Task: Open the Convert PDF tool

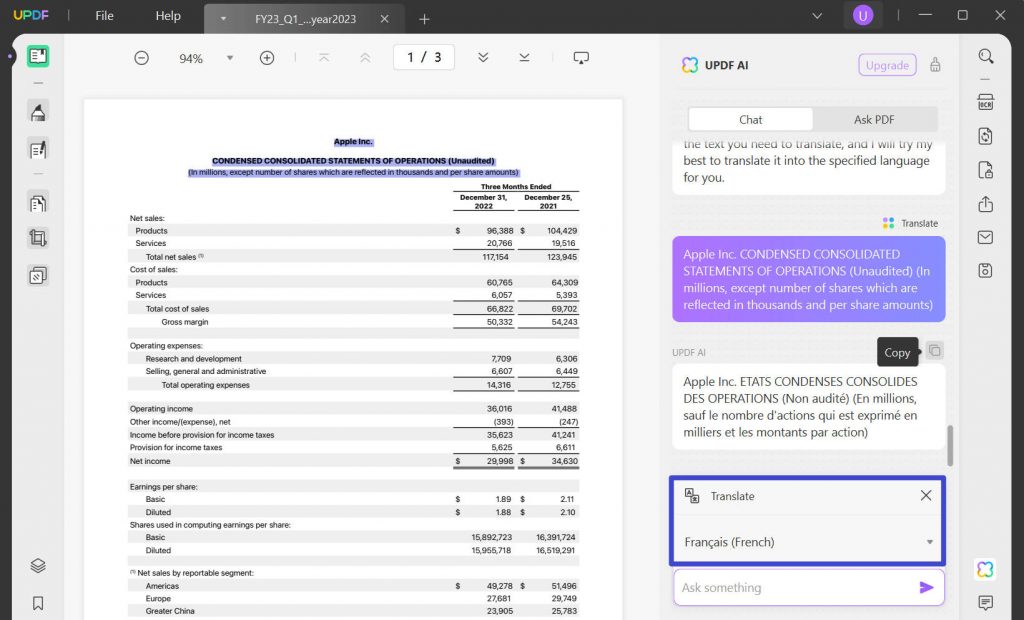Action: [985, 135]
